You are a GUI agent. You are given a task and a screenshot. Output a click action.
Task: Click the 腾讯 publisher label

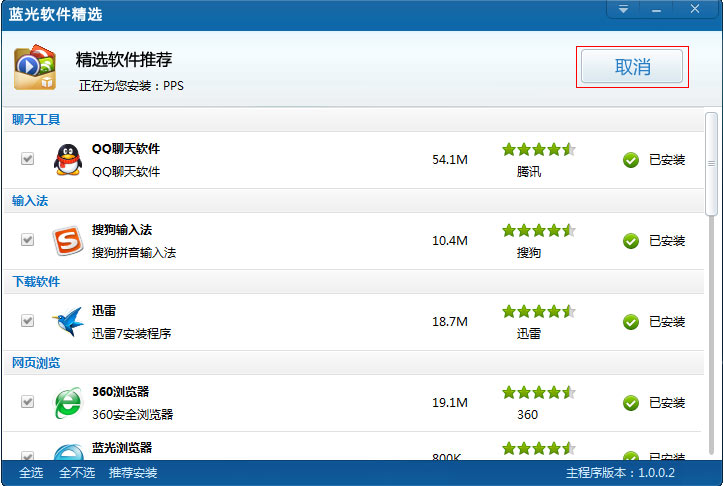(529, 172)
